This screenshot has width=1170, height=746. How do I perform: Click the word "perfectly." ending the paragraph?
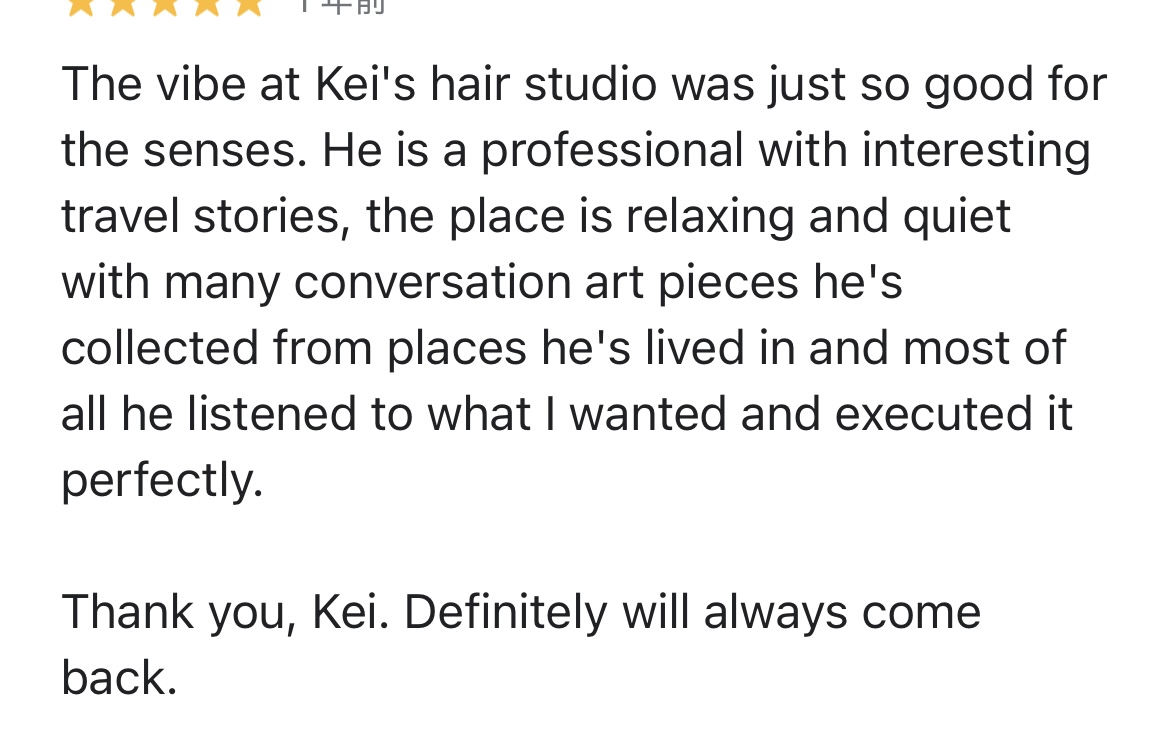click(162, 481)
